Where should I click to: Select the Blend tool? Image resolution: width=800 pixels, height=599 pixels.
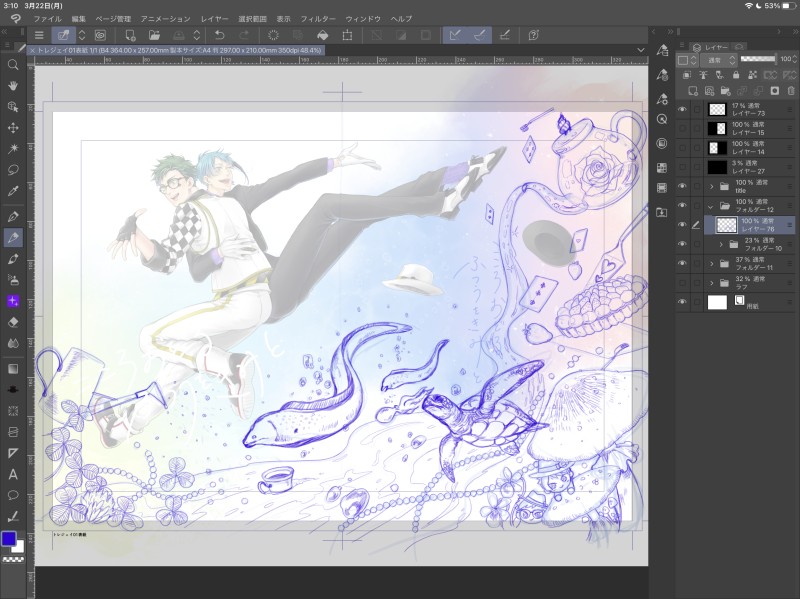point(13,343)
